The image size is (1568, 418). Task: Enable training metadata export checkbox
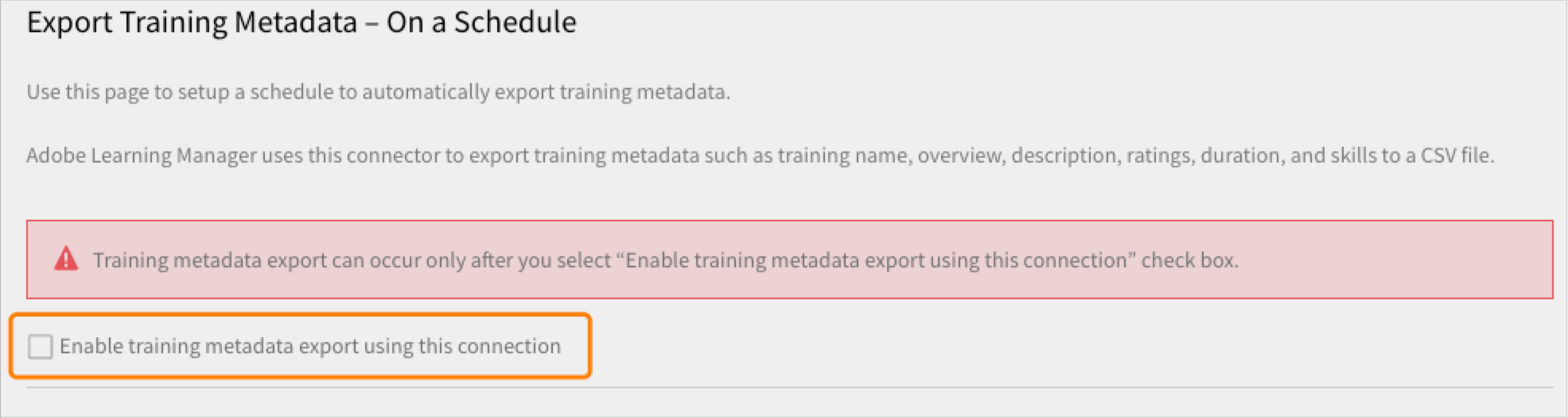40,346
